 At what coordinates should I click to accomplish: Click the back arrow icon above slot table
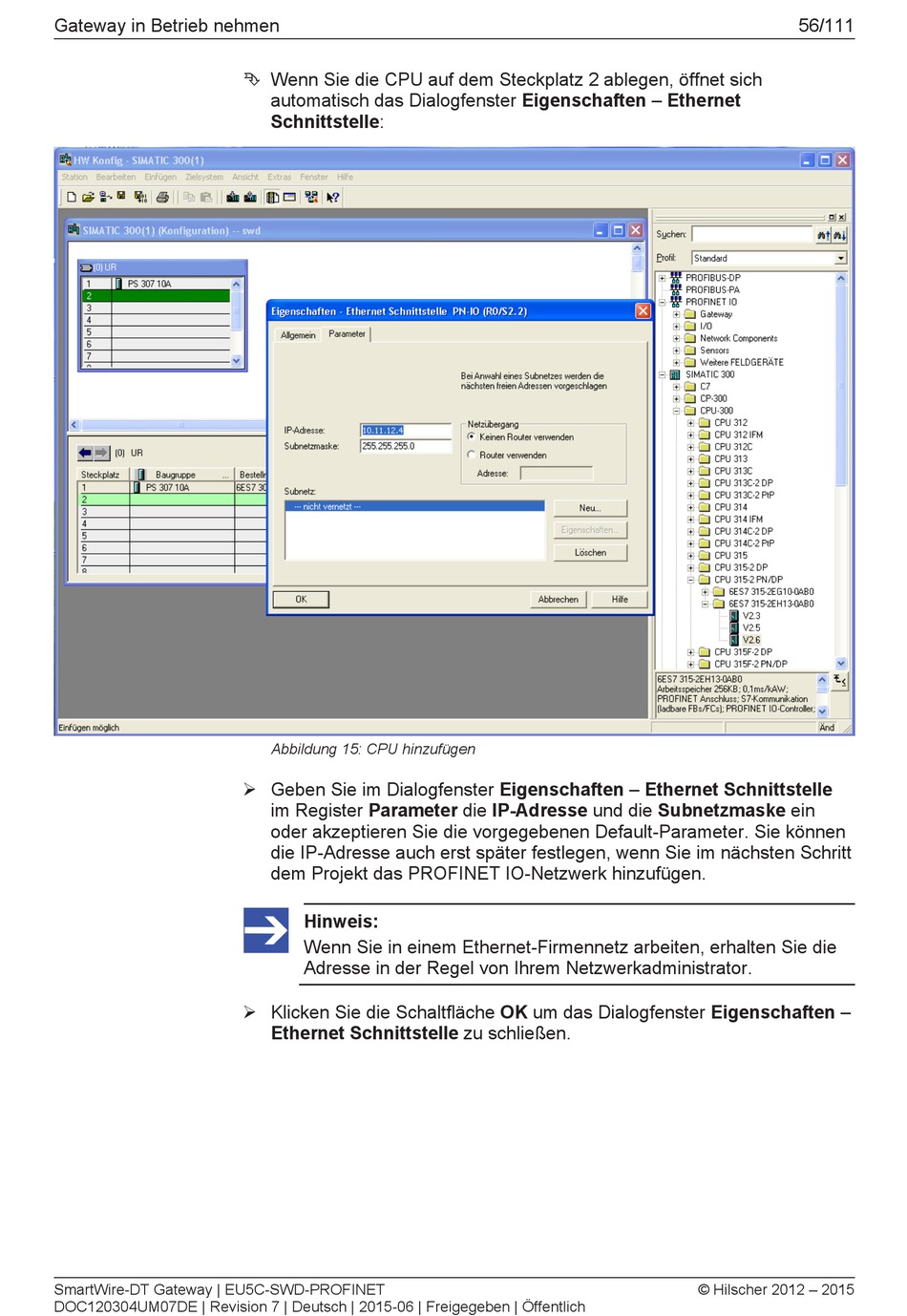[85, 453]
